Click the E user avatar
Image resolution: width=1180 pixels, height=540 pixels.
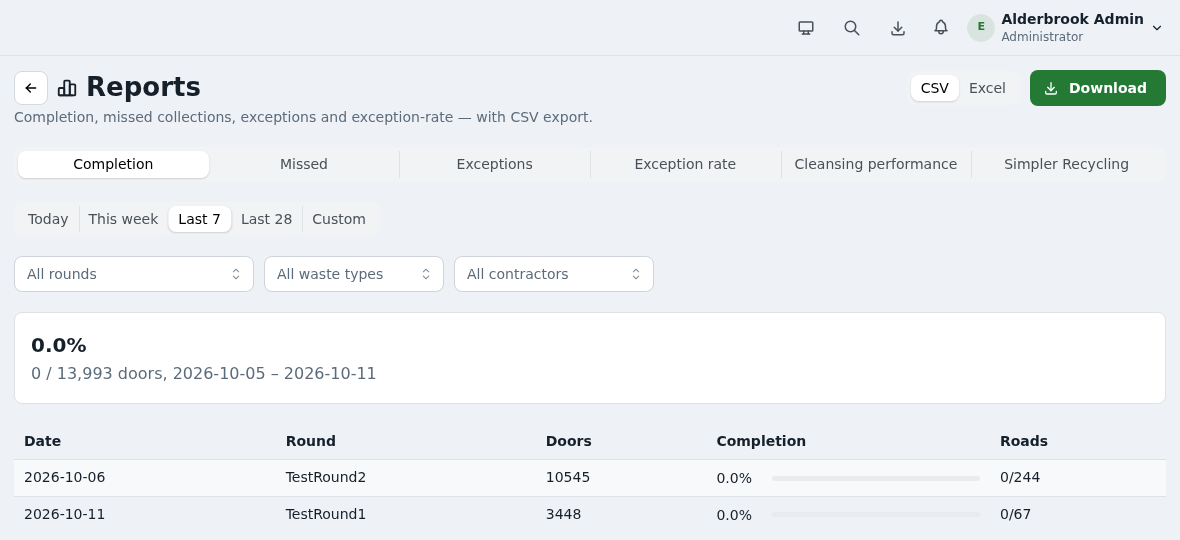click(981, 28)
